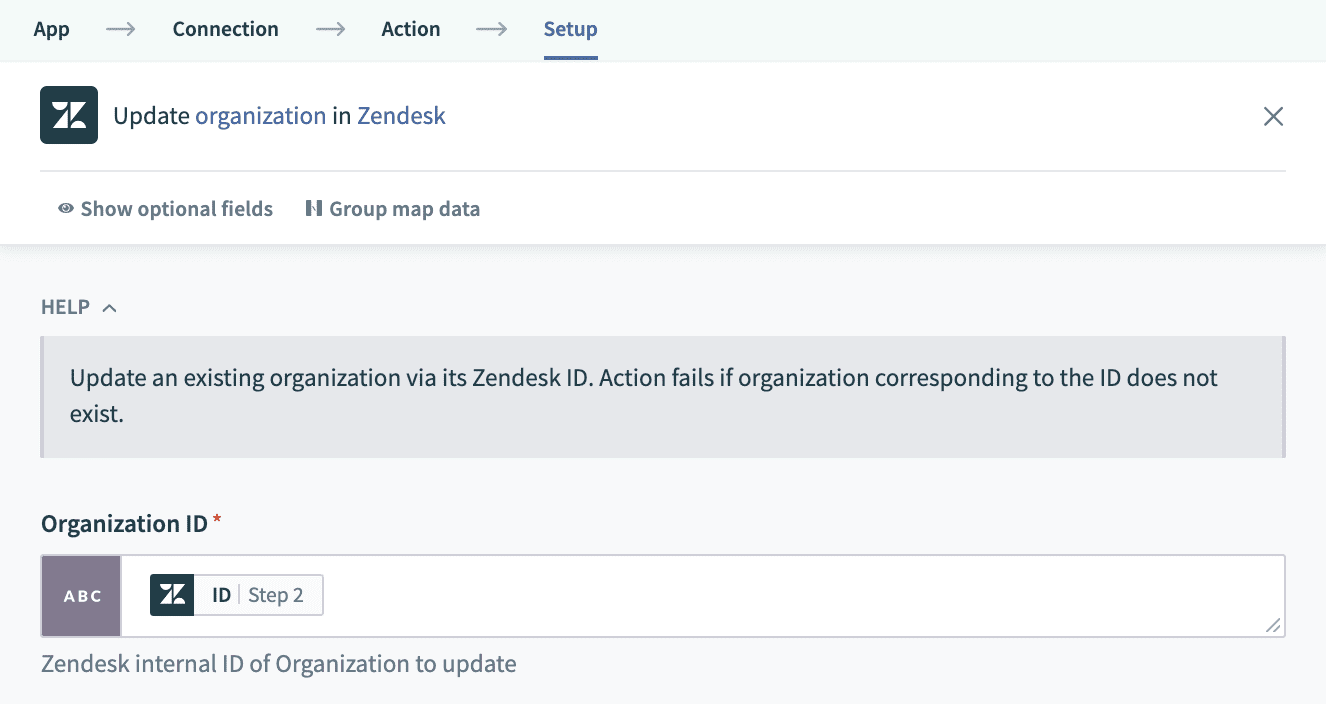Click the arrow icon between App and Connection

[x=120, y=30]
